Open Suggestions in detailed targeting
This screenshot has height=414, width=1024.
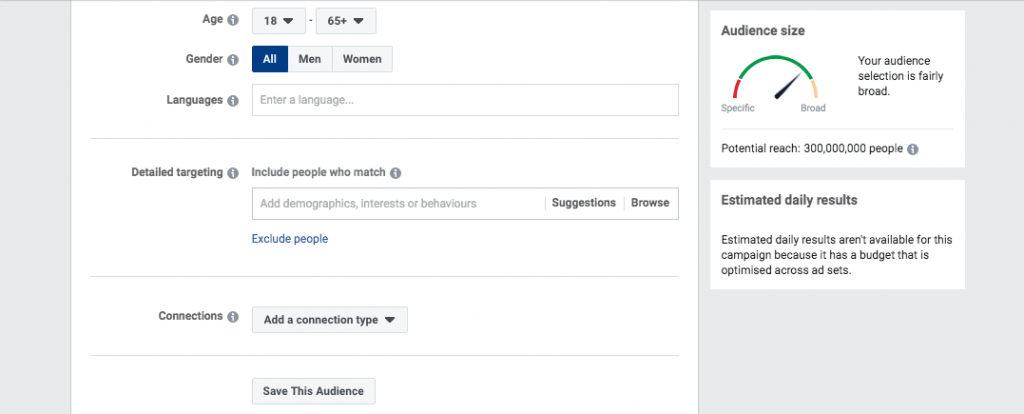pos(584,203)
